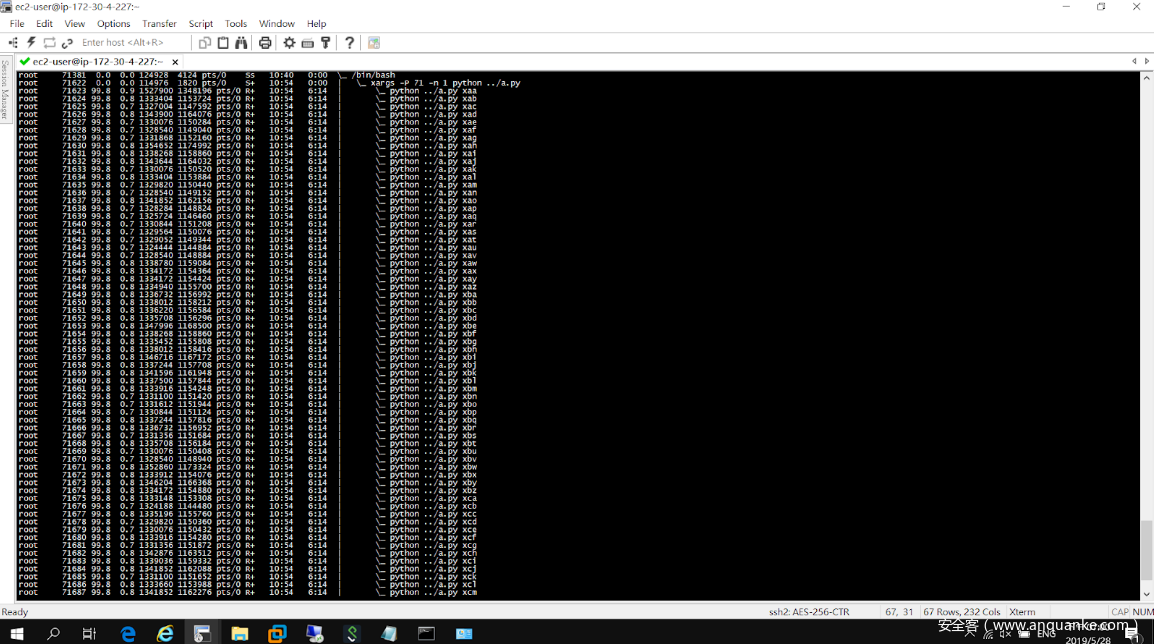Click the Paste clipboard toolbar icon

coord(223,43)
